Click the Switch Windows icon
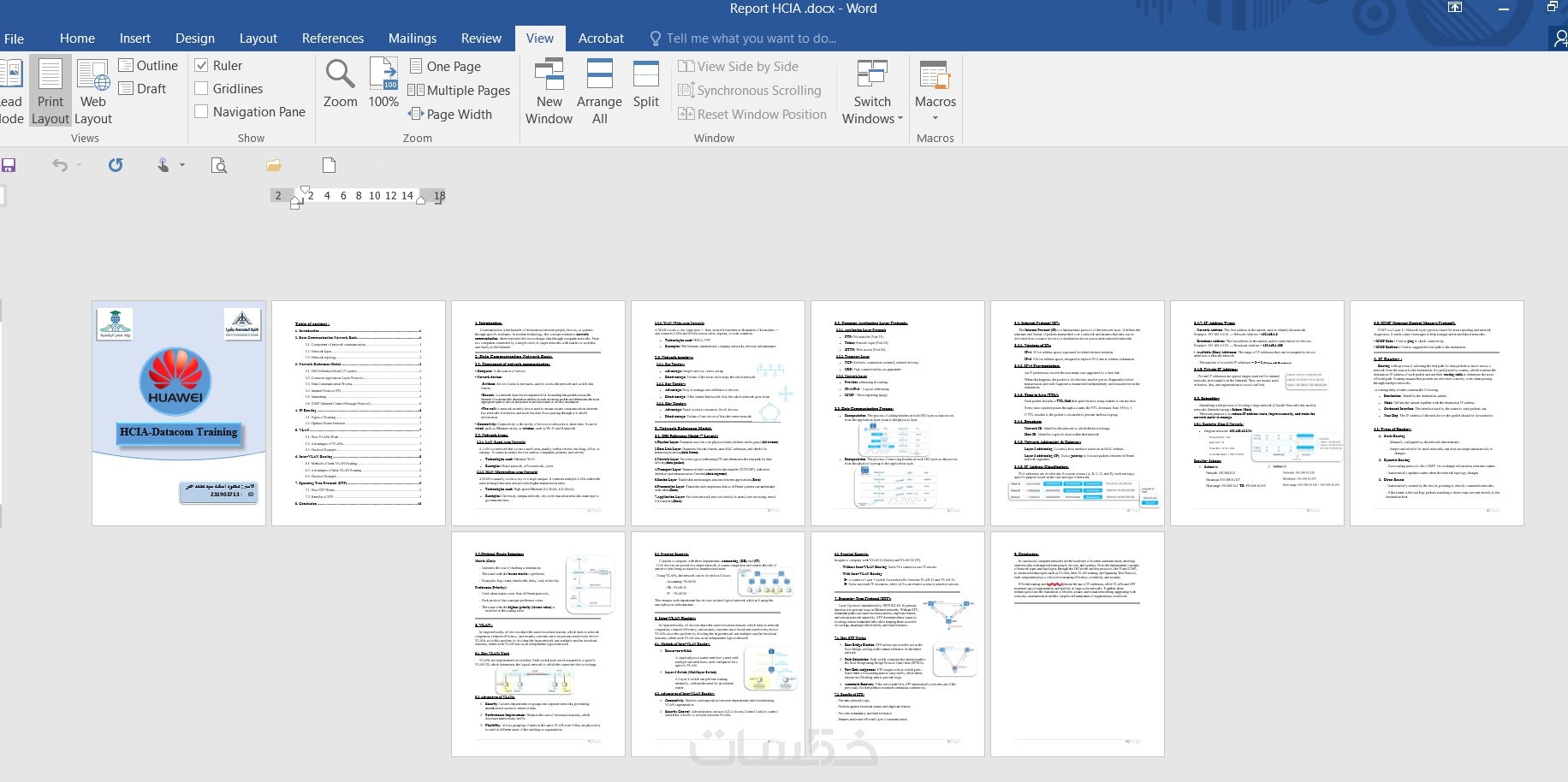This screenshot has height=782, width=1568. 872,75
